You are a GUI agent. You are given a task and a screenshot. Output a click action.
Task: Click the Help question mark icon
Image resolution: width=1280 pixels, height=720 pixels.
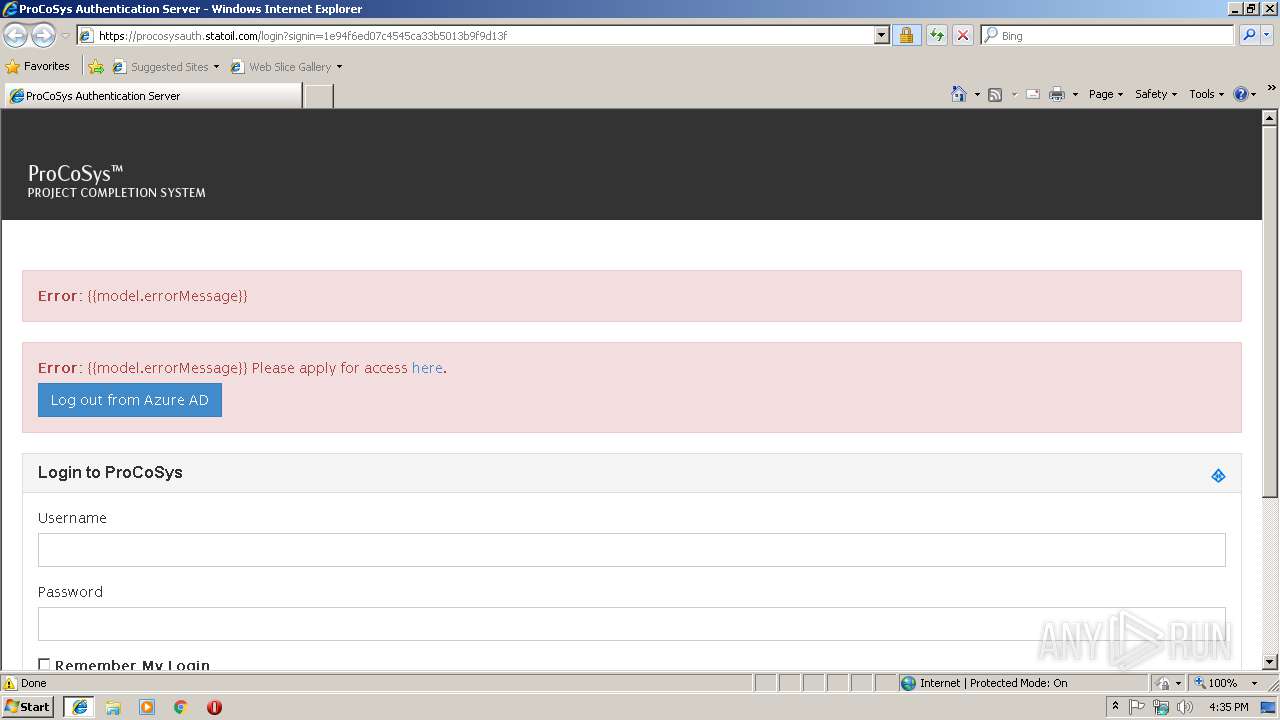tap(1241, 94)
